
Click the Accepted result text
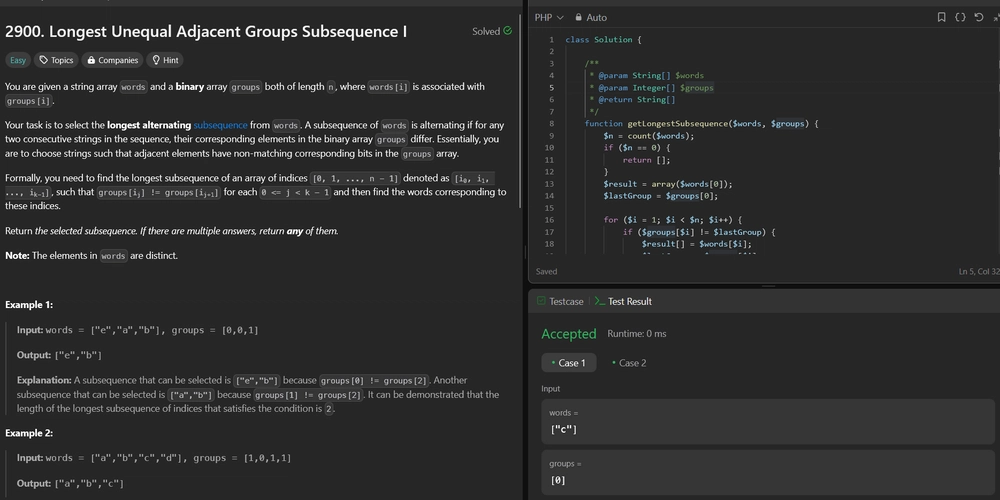tap(568, 334)
